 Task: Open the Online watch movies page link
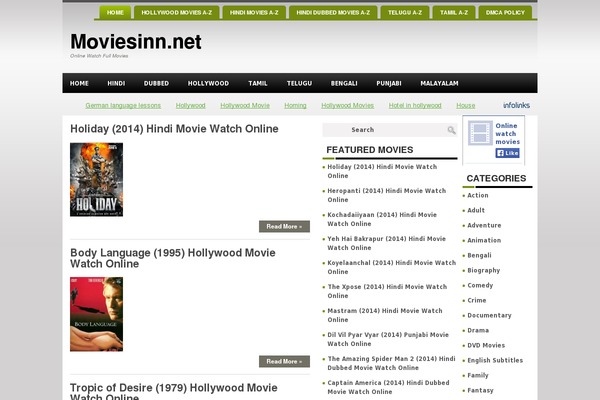pyautogui.click(x=507, y=133)
